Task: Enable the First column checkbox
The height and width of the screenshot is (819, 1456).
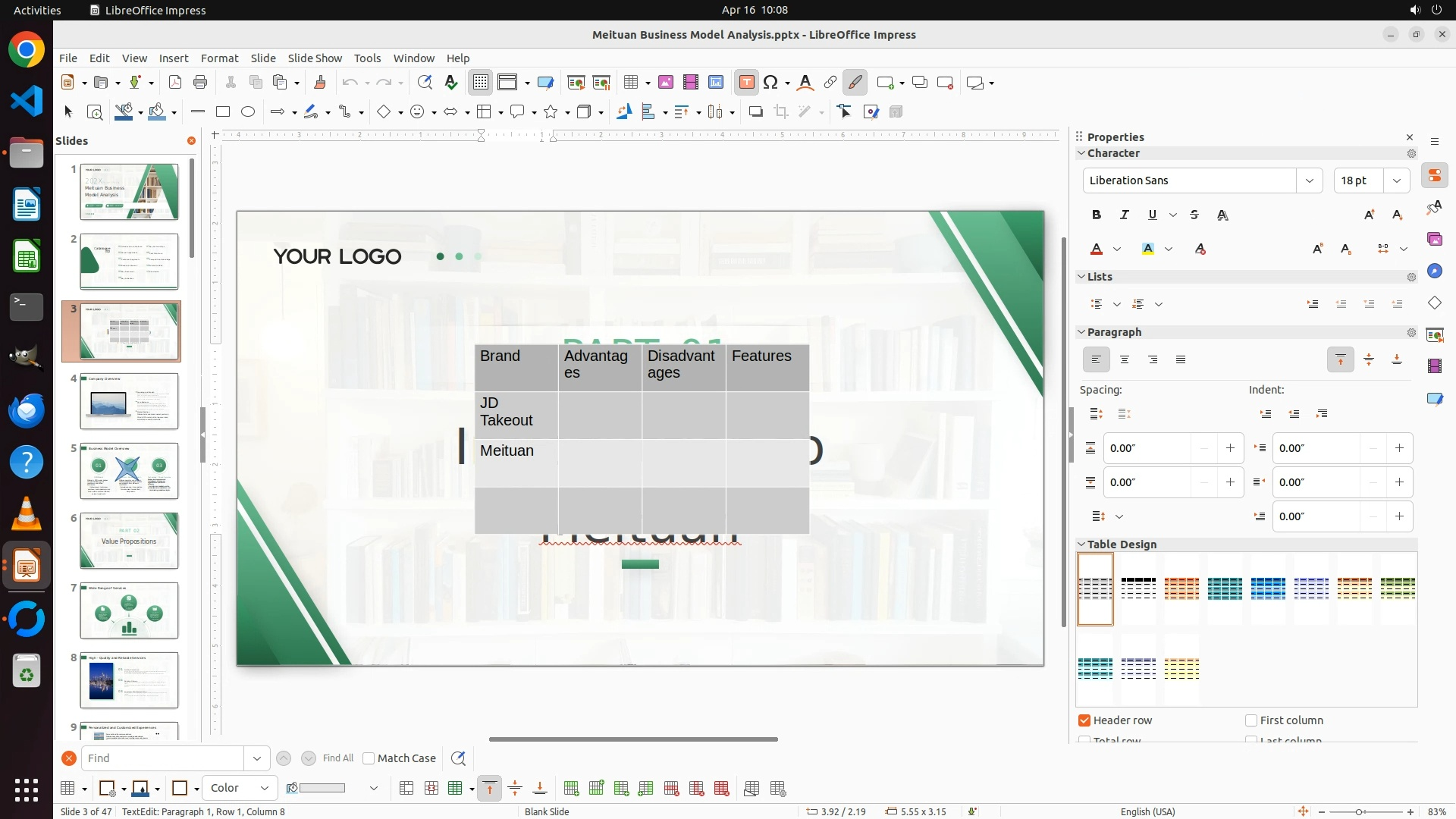Action: (1251, 720)
